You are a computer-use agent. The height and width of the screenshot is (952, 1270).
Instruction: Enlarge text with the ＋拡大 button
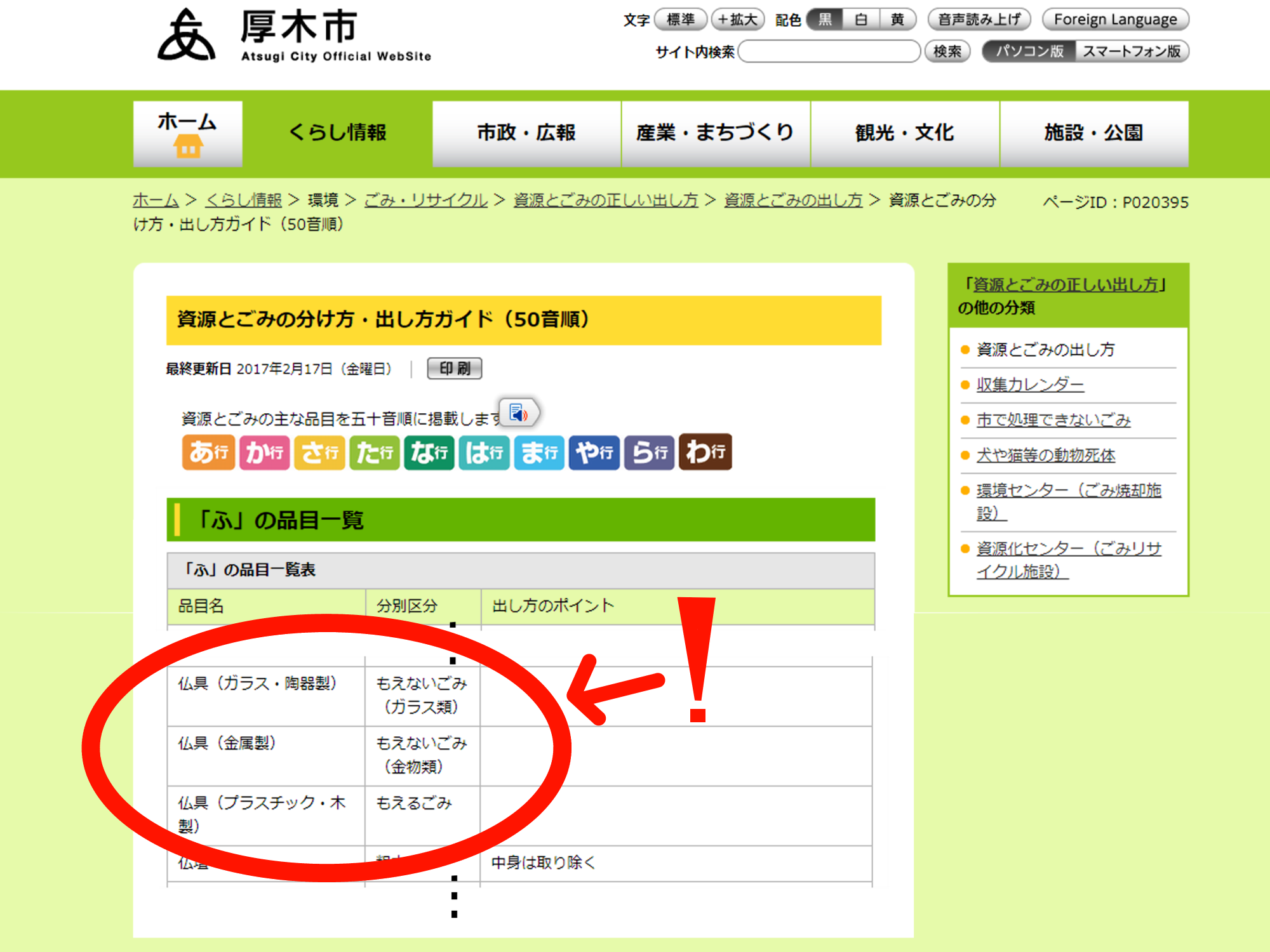pyautogui.click(x=738, y=20)
